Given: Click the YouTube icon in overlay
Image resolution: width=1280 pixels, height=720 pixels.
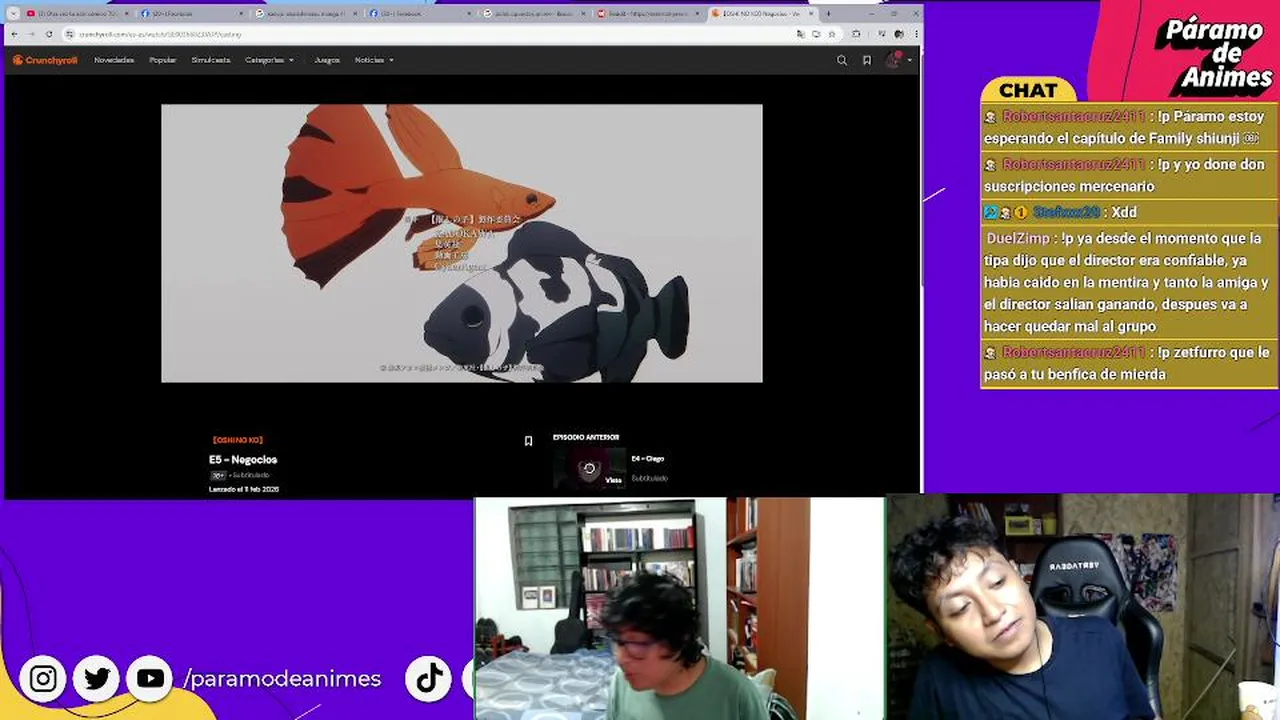Looking at the screenshot, I should (150, 679).
